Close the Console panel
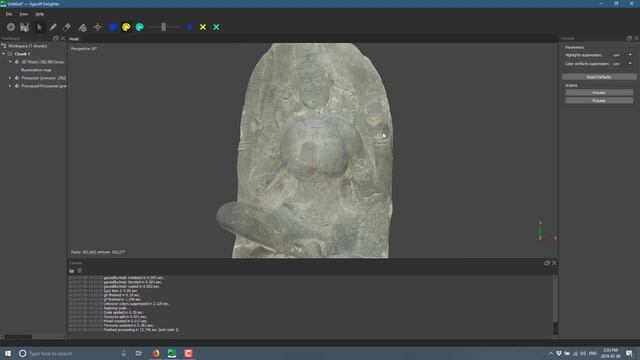 pyautogui.click(x=554, y=263)
